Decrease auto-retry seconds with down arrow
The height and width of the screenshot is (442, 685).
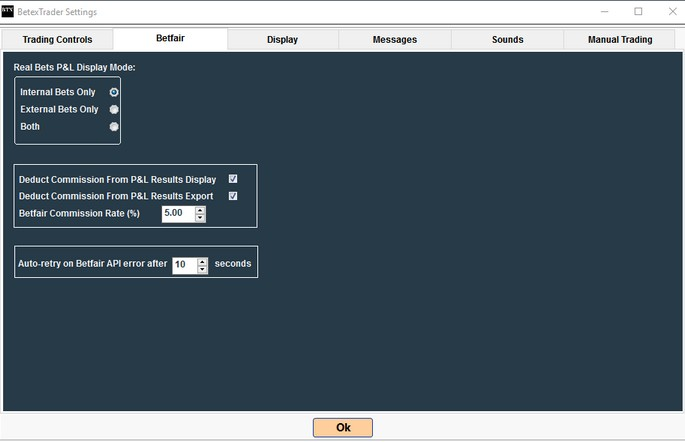pyautogui.click(x=203, y=269)
